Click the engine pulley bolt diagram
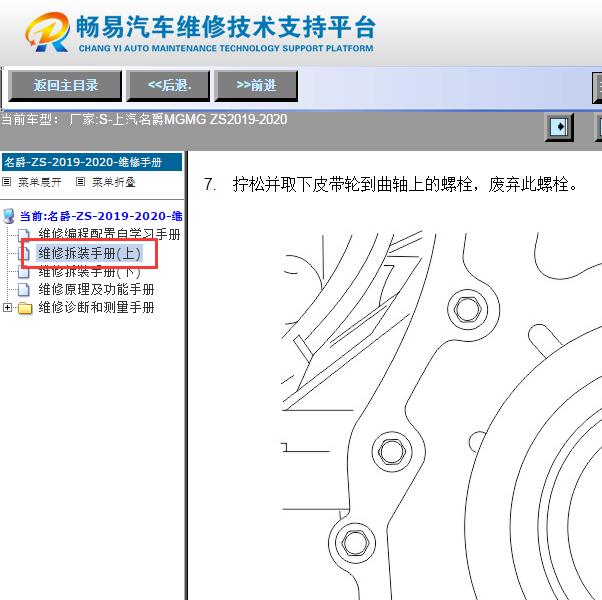This screenshot has width=602, height=600. 442,415
